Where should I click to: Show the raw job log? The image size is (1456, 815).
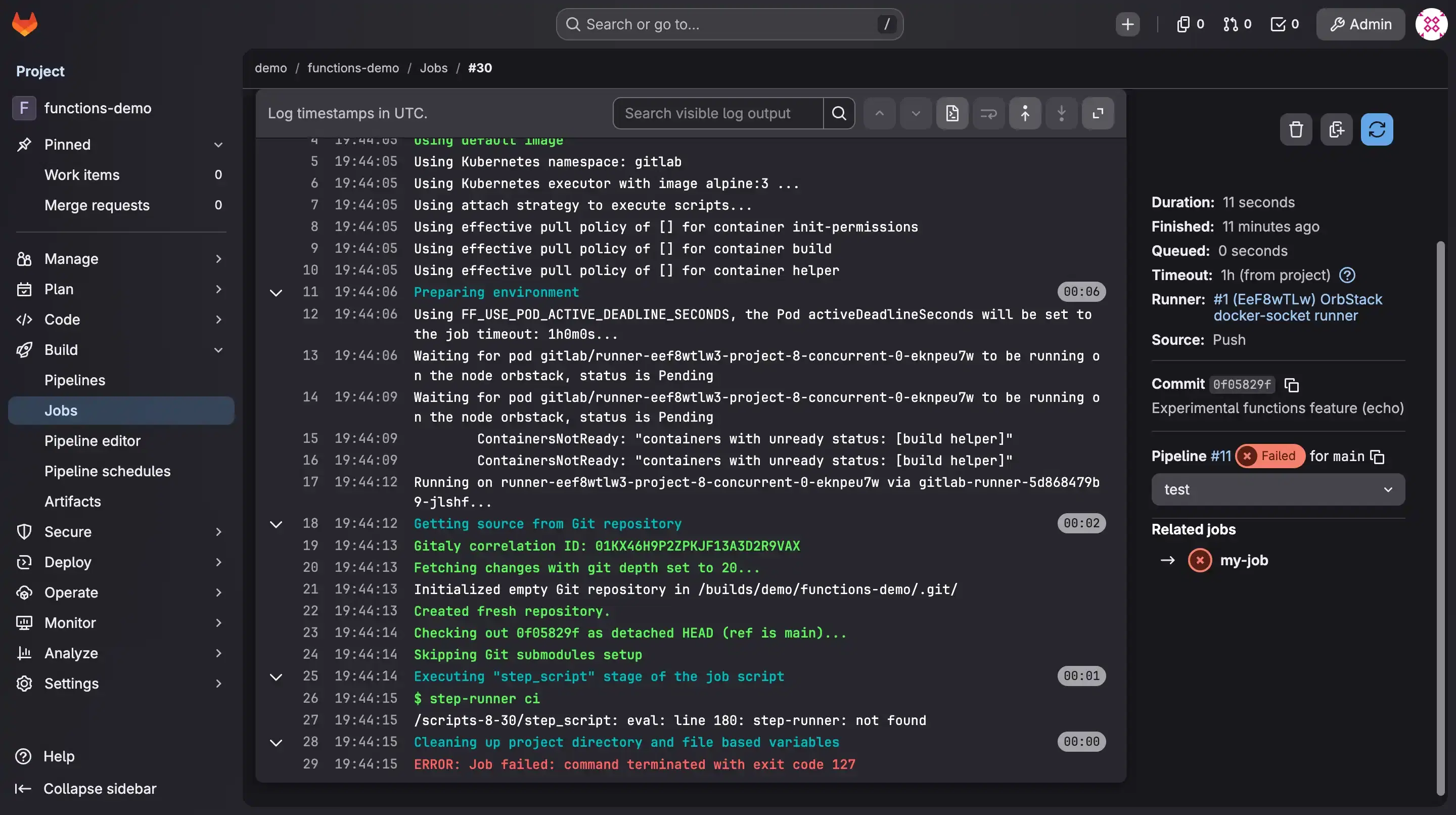[952, 113]
